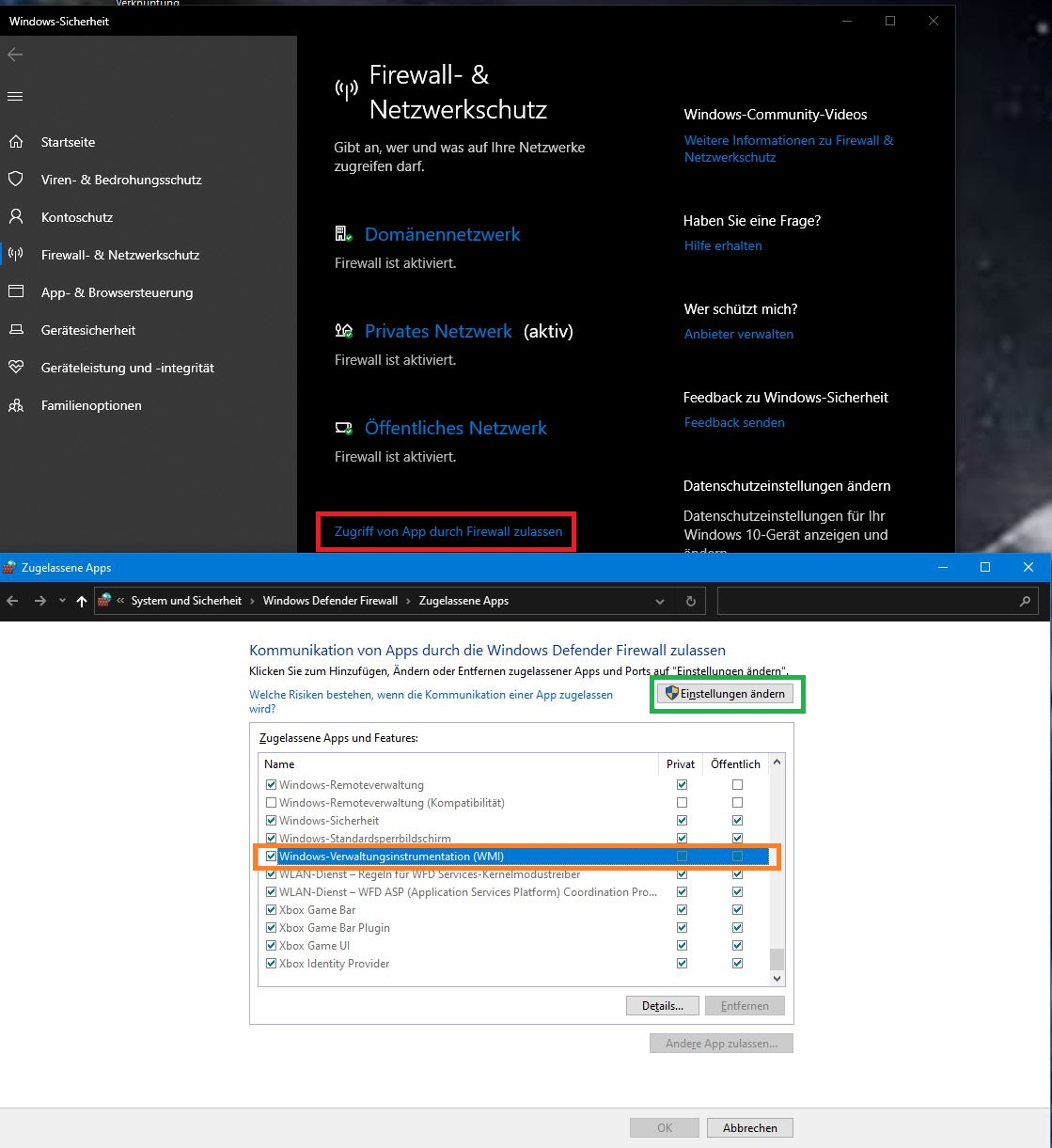Open the hamburger navigation menu
1052x1148 pixels.
15,96
